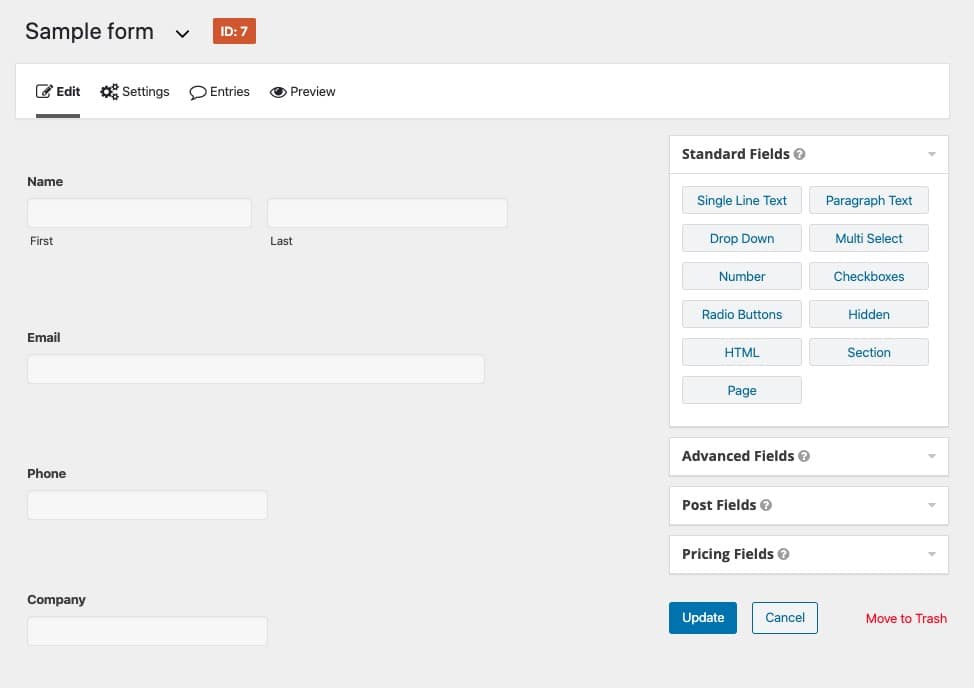Add a Checkboxes field
The image size is (974, 688).
coord(868,276)
